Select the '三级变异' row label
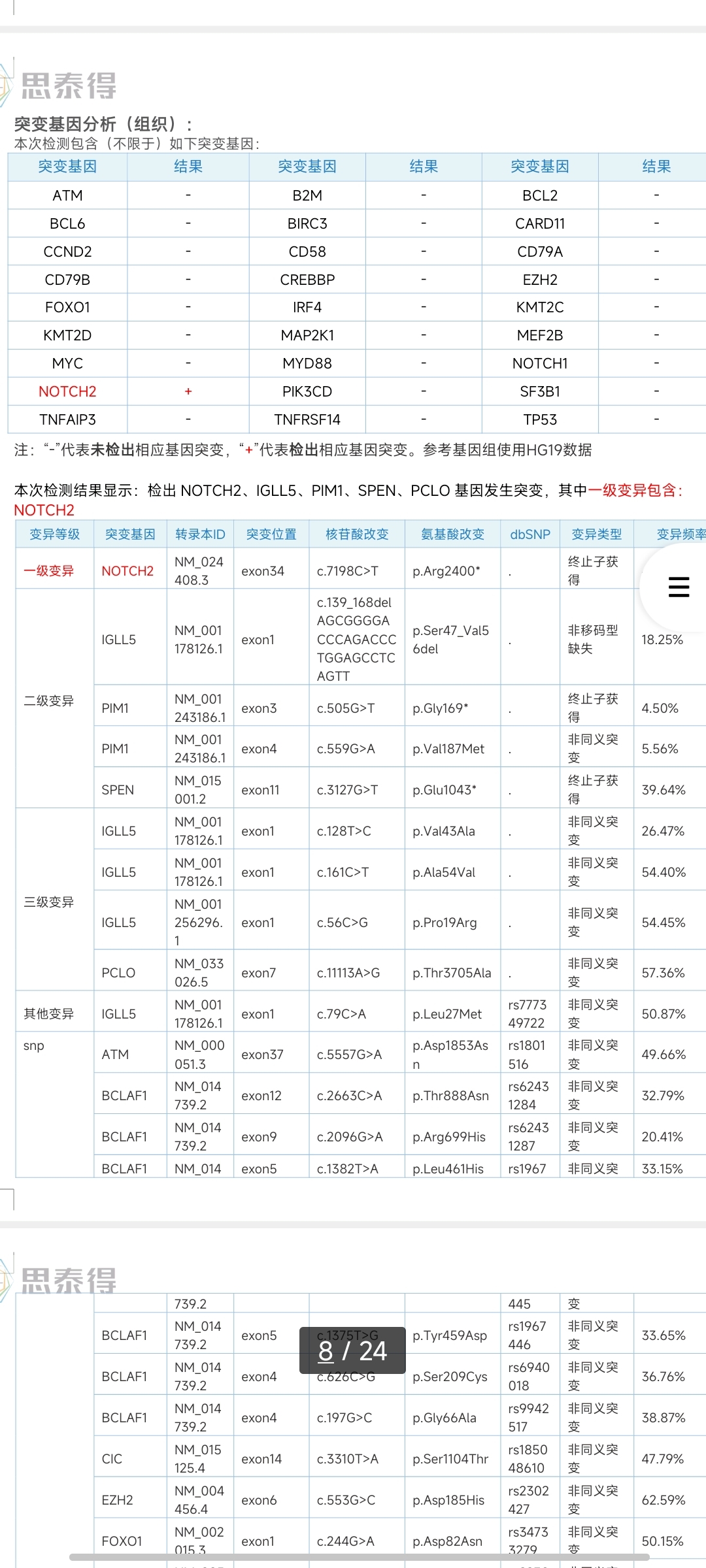 point(49,902)
